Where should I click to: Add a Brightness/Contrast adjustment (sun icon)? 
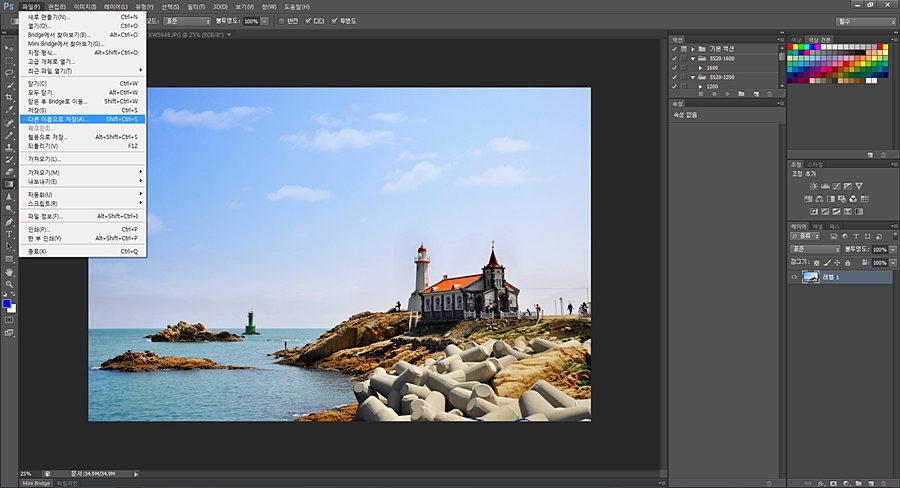[813, 186]
